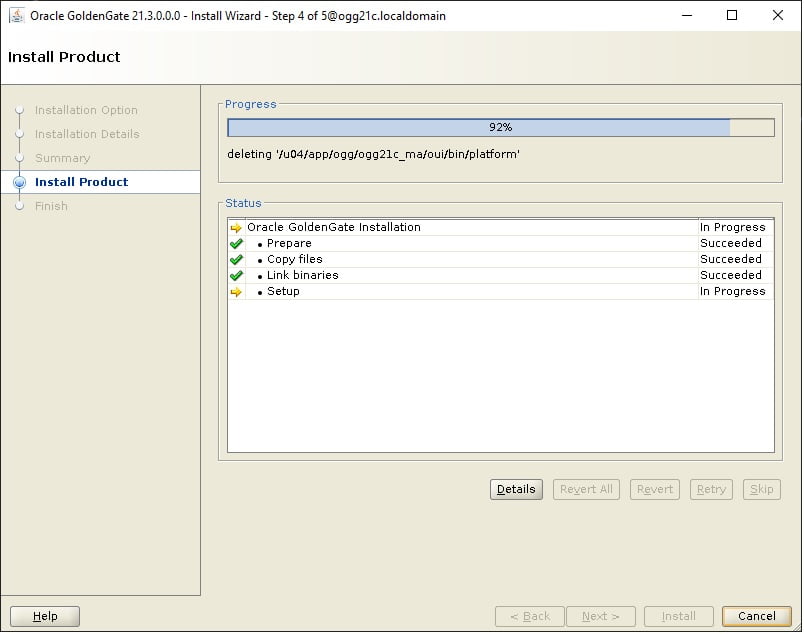Screen dimensions: 804x634
Task: Click the Status group label
Action: tap(244, 203)
